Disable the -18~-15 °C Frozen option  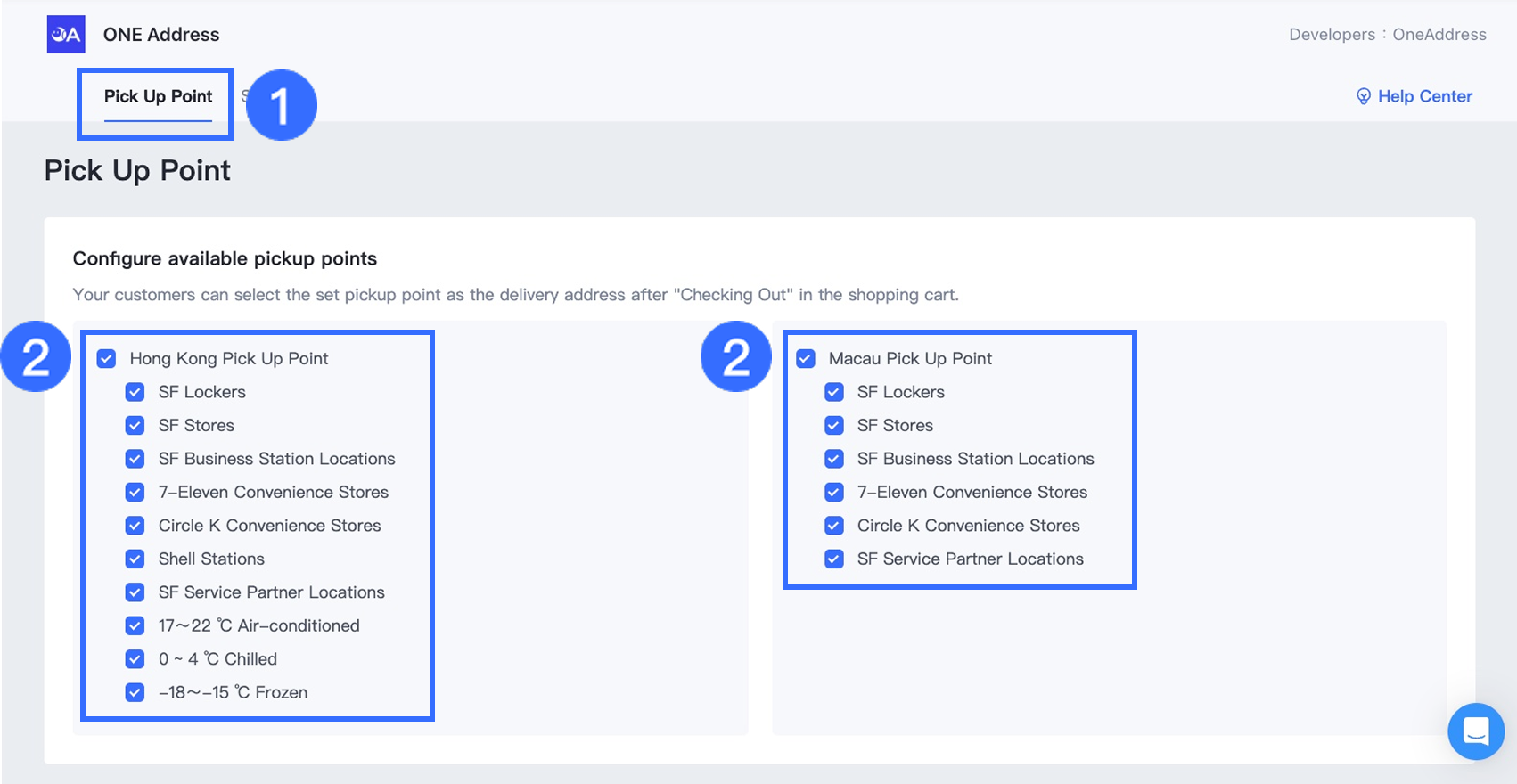click(x=135, y=693)
